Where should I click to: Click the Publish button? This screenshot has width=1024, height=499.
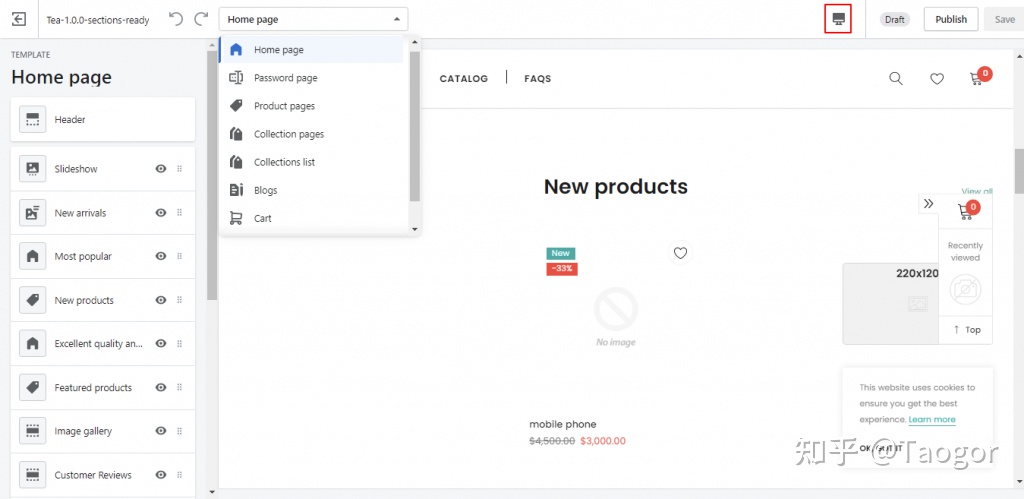click(x=950, y=19)
